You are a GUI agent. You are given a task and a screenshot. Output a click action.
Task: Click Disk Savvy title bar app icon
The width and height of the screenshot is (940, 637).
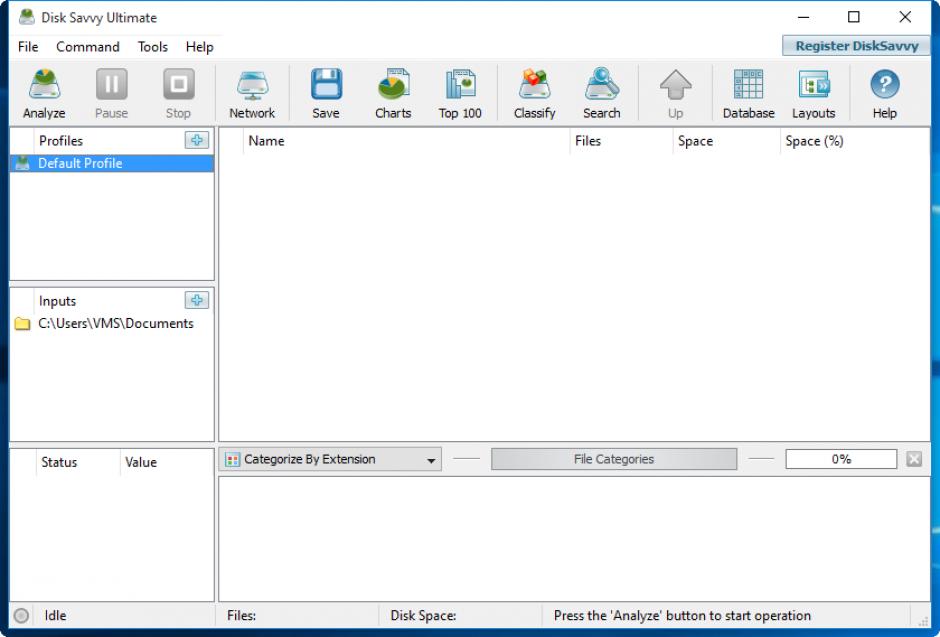point(26,17)
